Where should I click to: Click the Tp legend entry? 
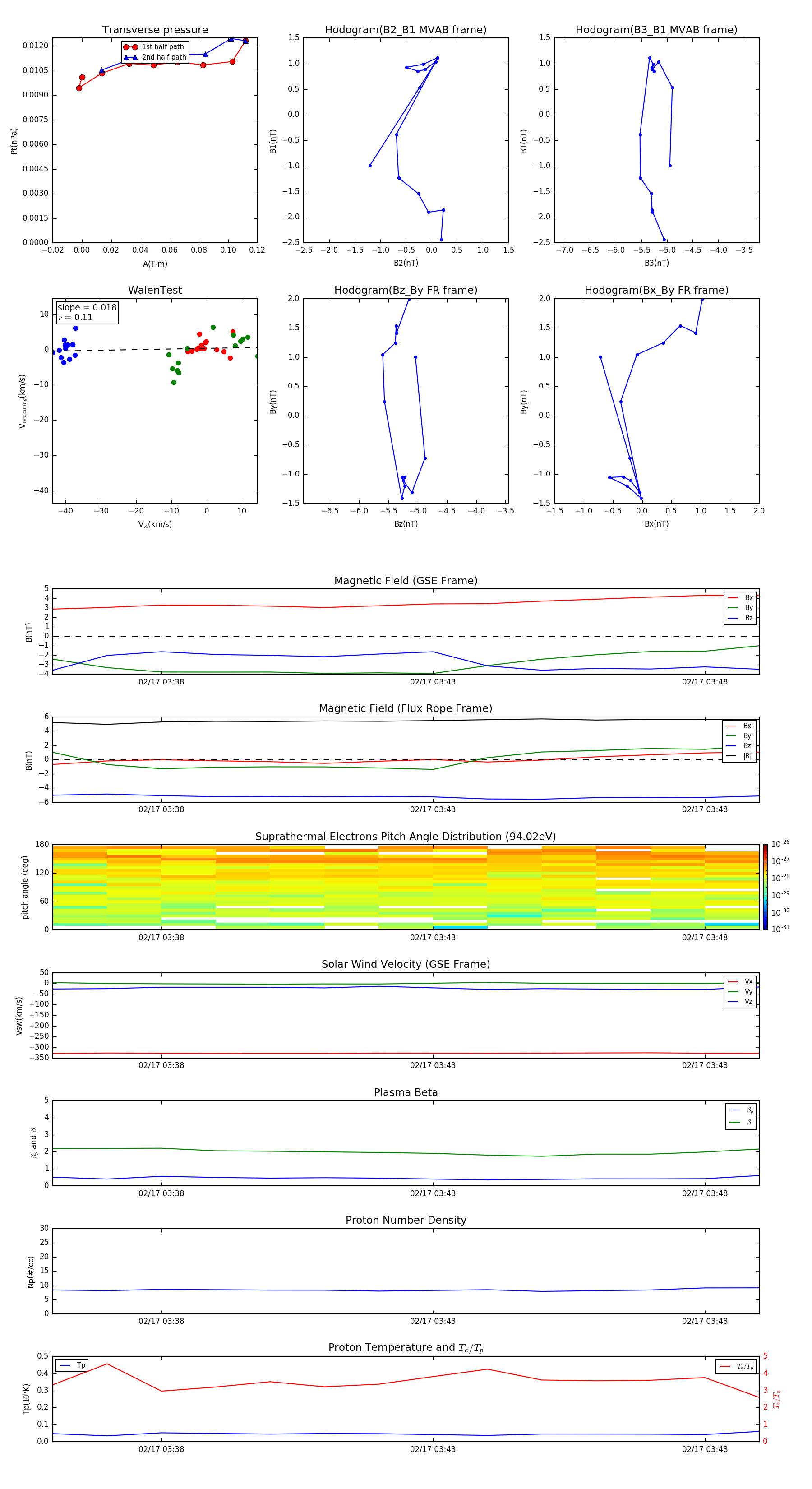pyautogui.click(x=72, y=1365)
